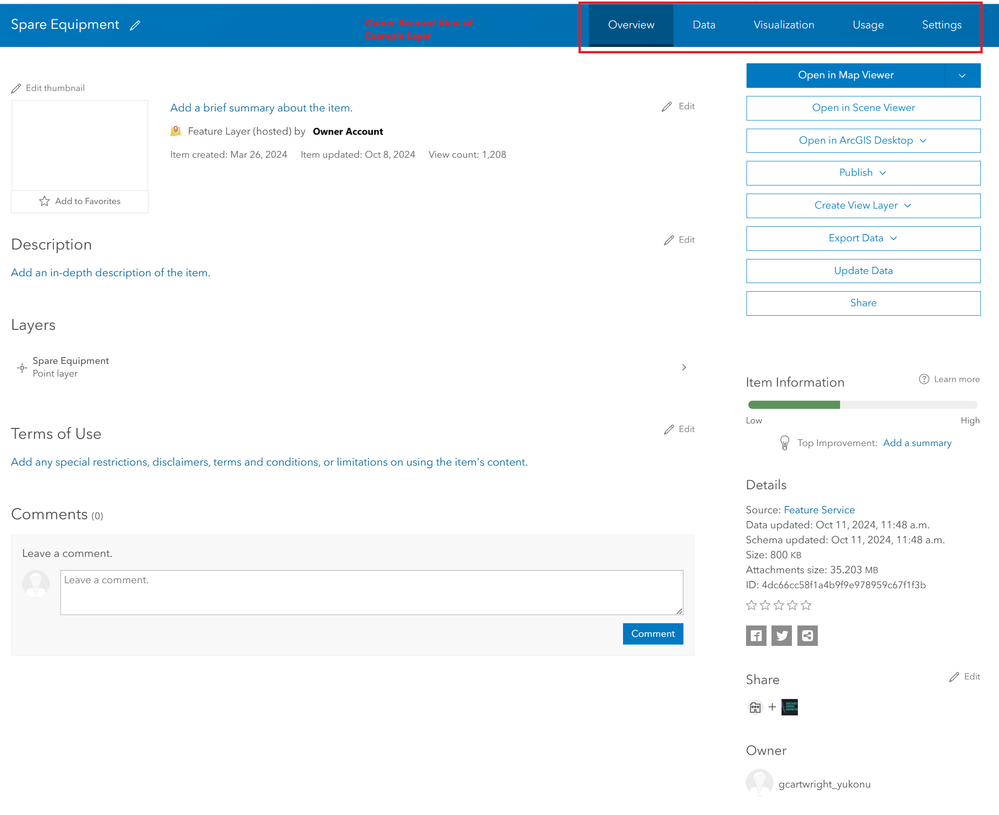Image resolution: width=999 pixels, height=815 pixels.
Task: Click the point layer symbol icon
Action: tap(22, 368)
